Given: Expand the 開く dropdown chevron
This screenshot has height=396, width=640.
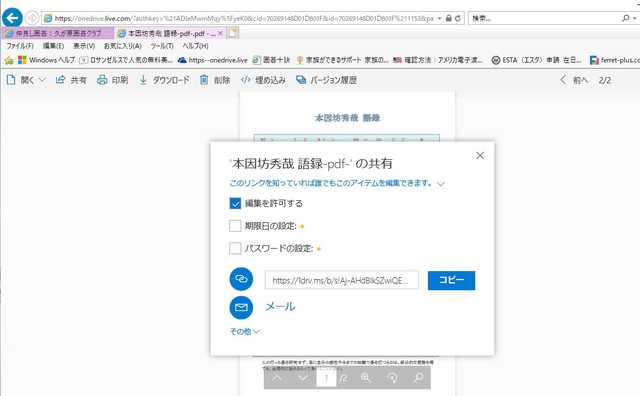Looking at the screenshot, I should [x=42, y=80].
